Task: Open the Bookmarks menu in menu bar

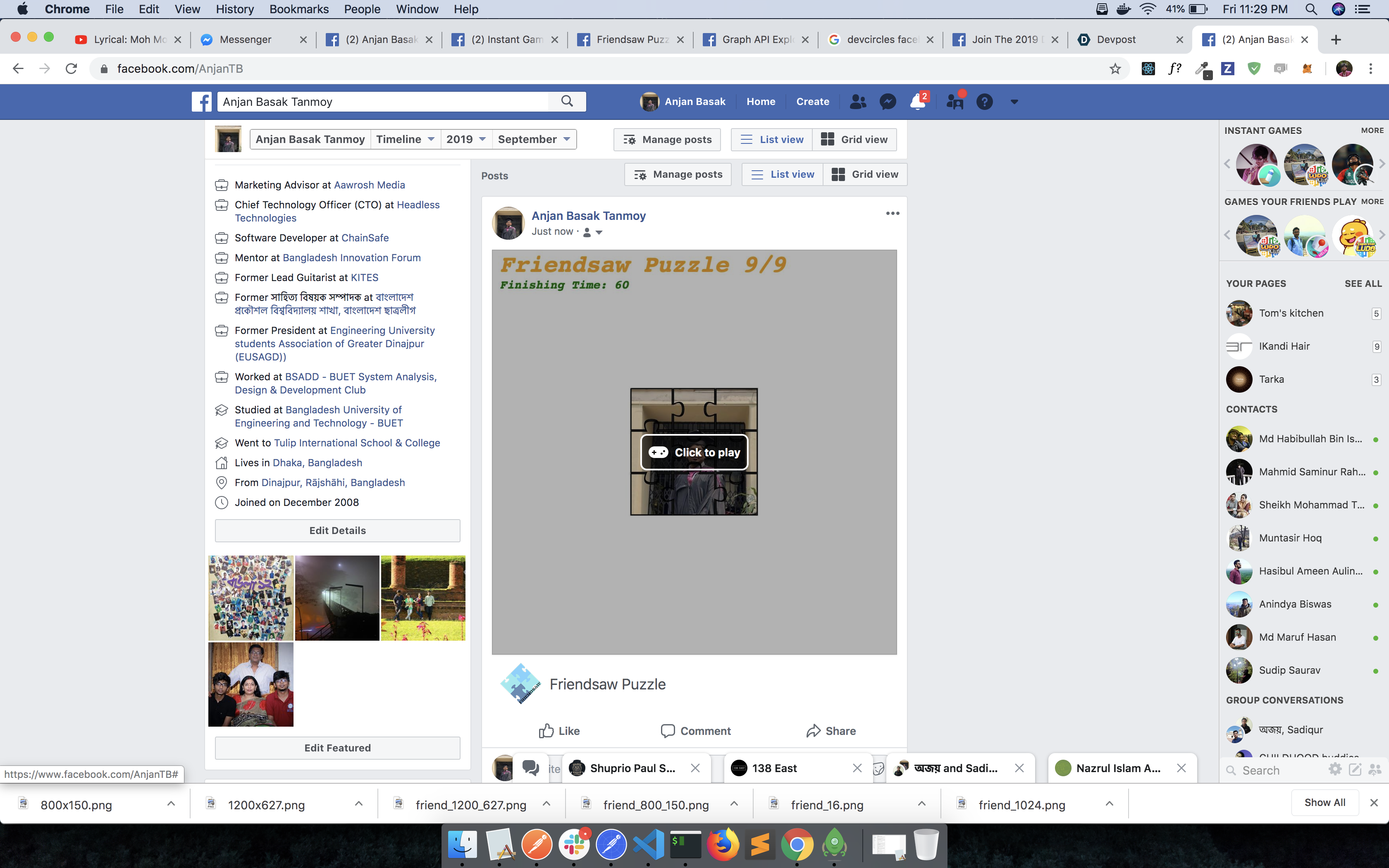Action: coord(298,9)
